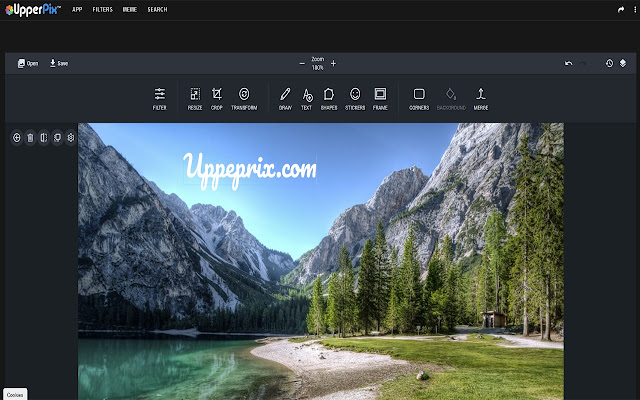Click the Save button
Viewport: 640px width, 400px height.
(x=59, y=63)
